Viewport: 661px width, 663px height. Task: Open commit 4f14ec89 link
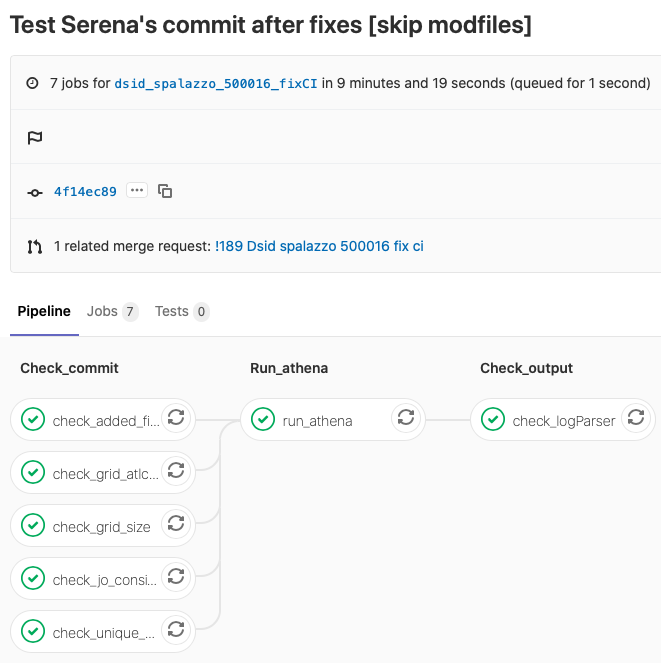(x=85, y=192)
